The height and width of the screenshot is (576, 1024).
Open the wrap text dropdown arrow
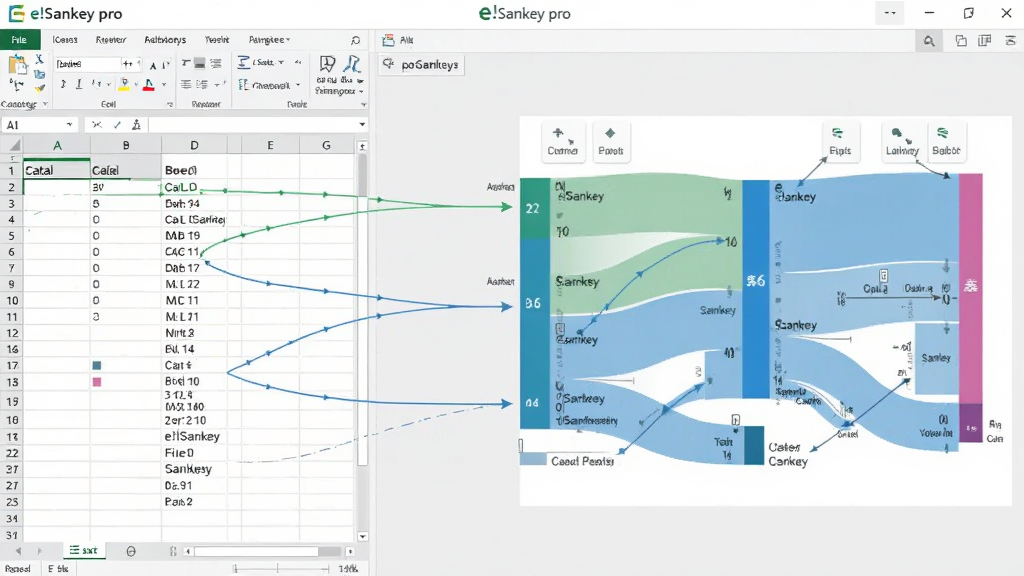click(281, 63)
